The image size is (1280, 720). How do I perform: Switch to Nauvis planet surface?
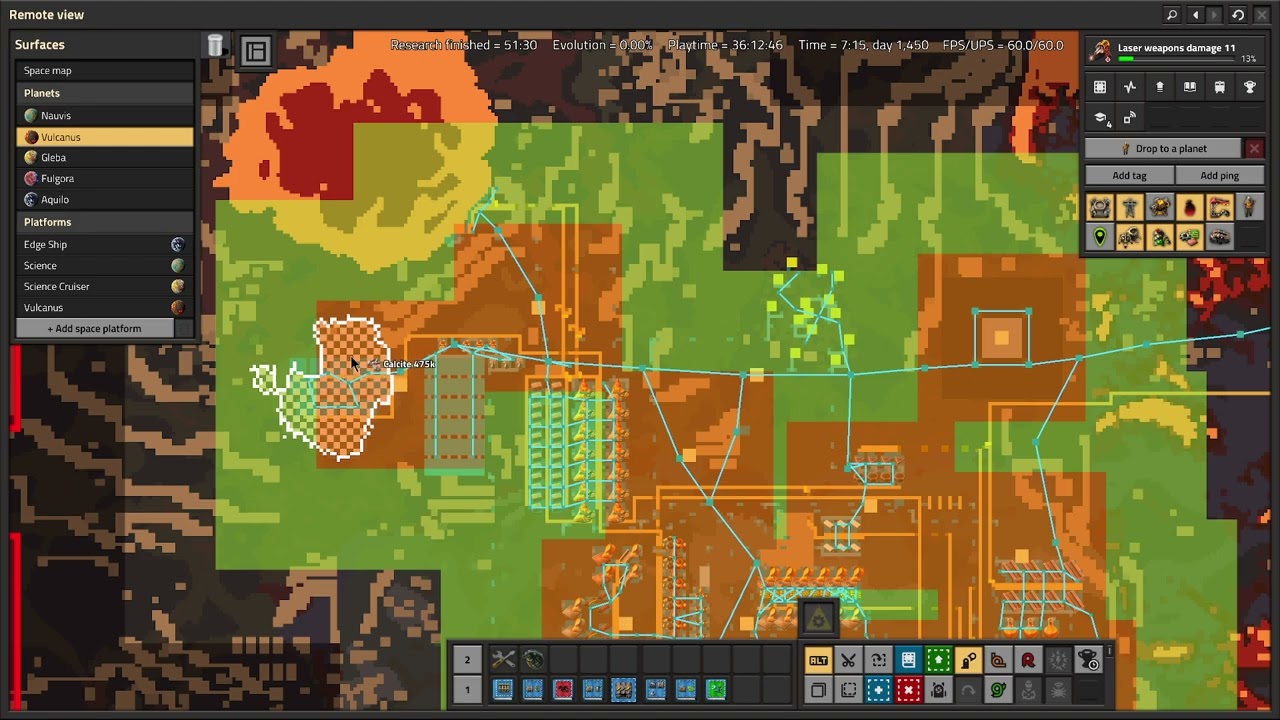(105, 116)
